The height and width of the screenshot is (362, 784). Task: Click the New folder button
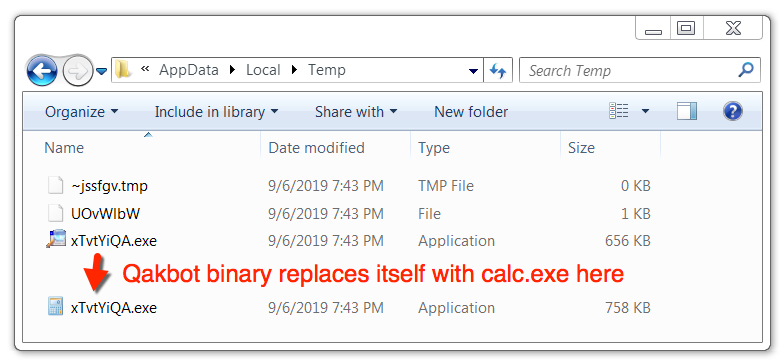[x=471, y=112]
